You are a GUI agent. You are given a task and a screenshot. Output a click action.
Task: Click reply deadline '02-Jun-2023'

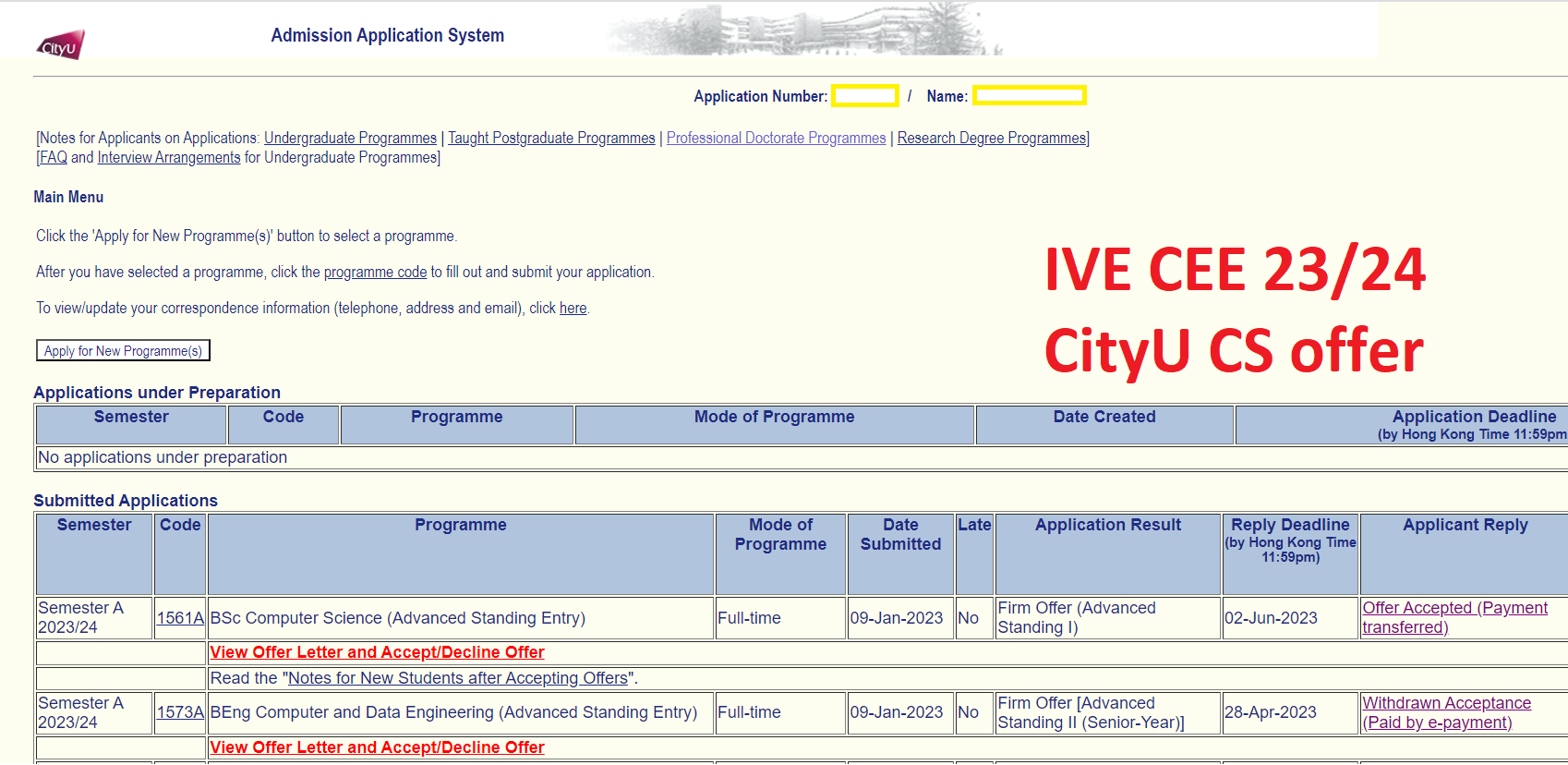[1271, 618]
